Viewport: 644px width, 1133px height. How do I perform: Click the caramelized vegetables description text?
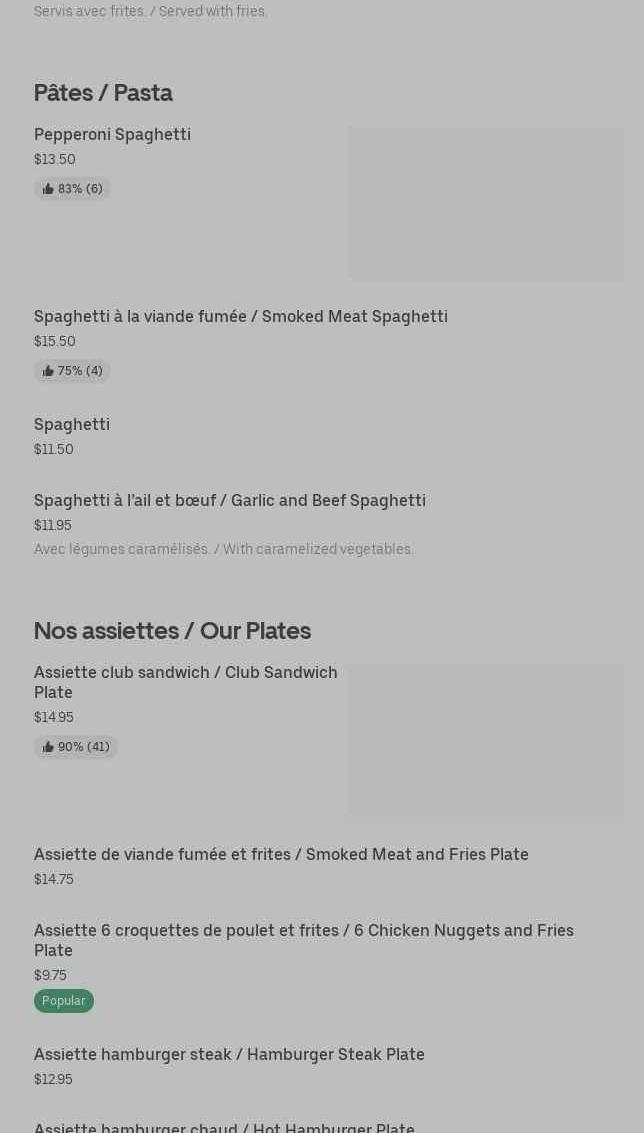[x=224, y=549]
